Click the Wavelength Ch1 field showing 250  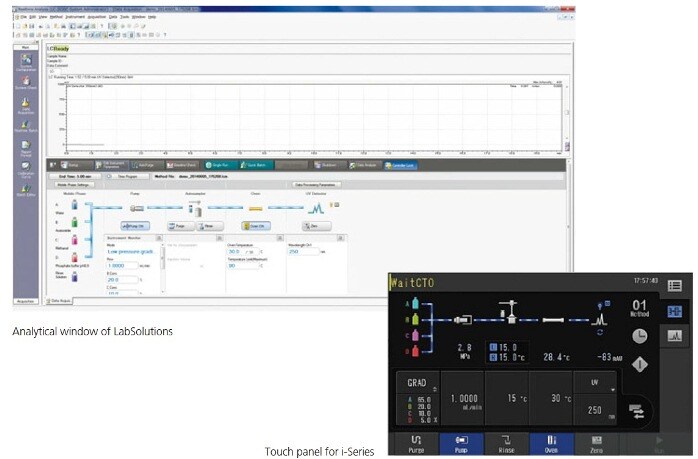(303, 252)
